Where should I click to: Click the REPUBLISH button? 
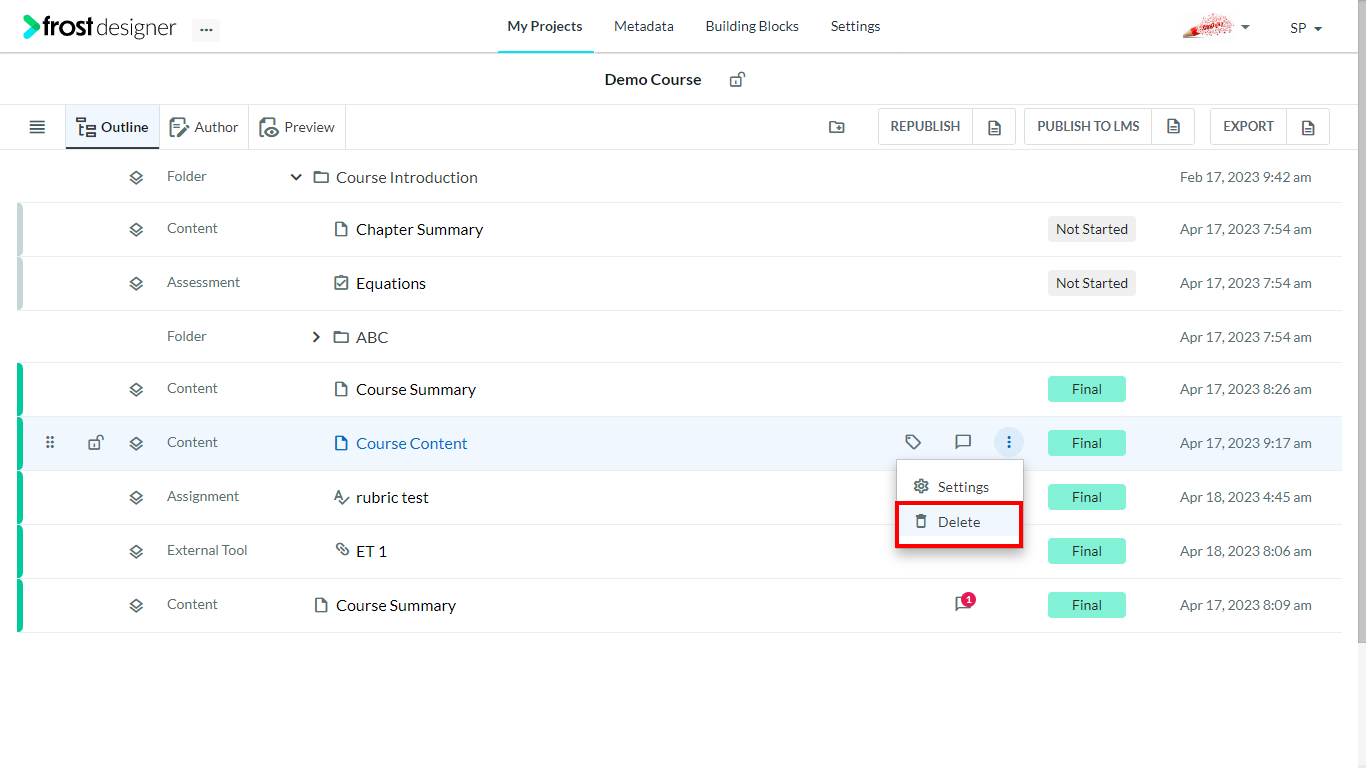pyautogui.click(x=925, y=127)
